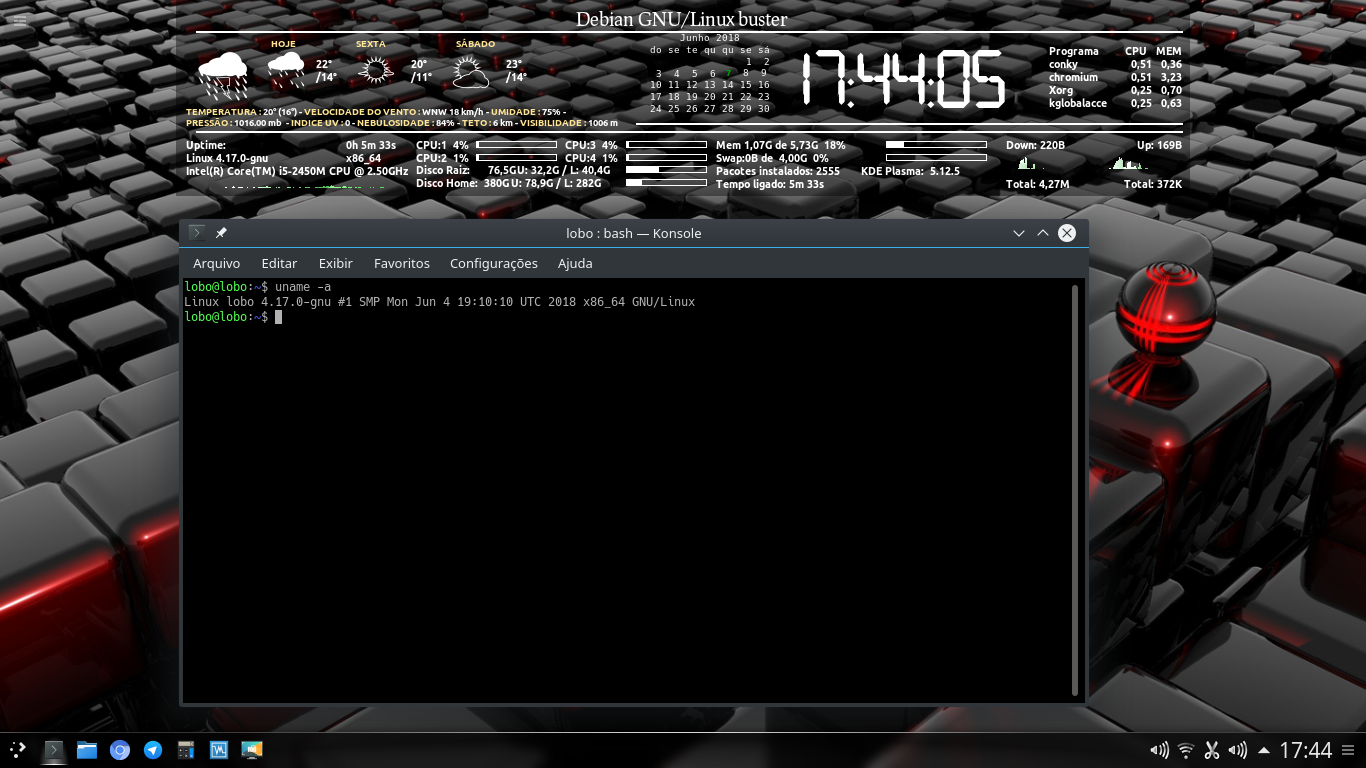Mute audio via the speaker tray icon

click(x=1158, y=750)
